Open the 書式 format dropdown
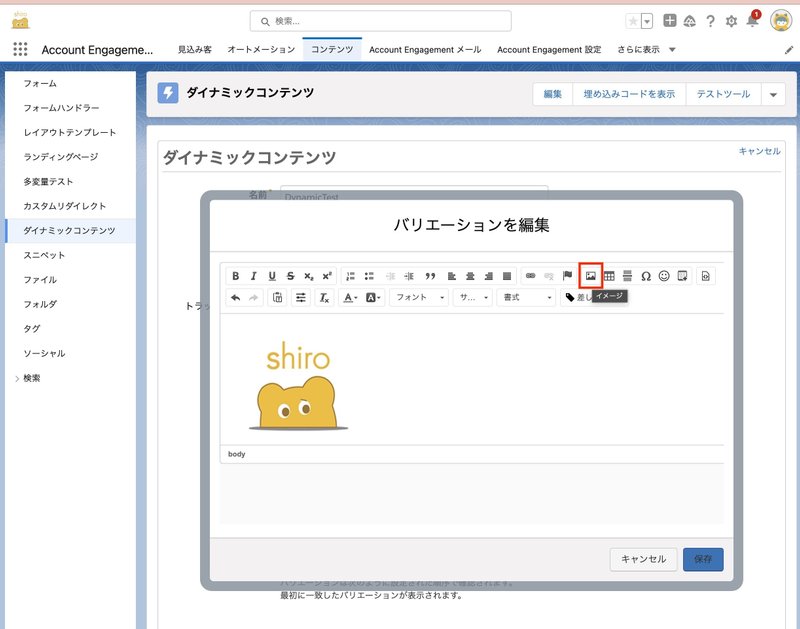Screen dimensions: 800x629 tap(527, 297)
